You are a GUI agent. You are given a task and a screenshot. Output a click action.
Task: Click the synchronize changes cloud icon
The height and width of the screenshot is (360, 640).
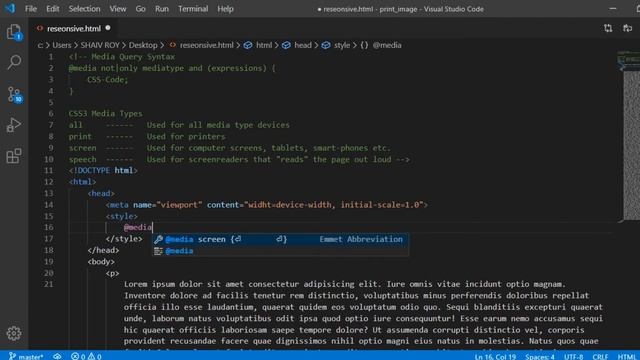point(57,356)
